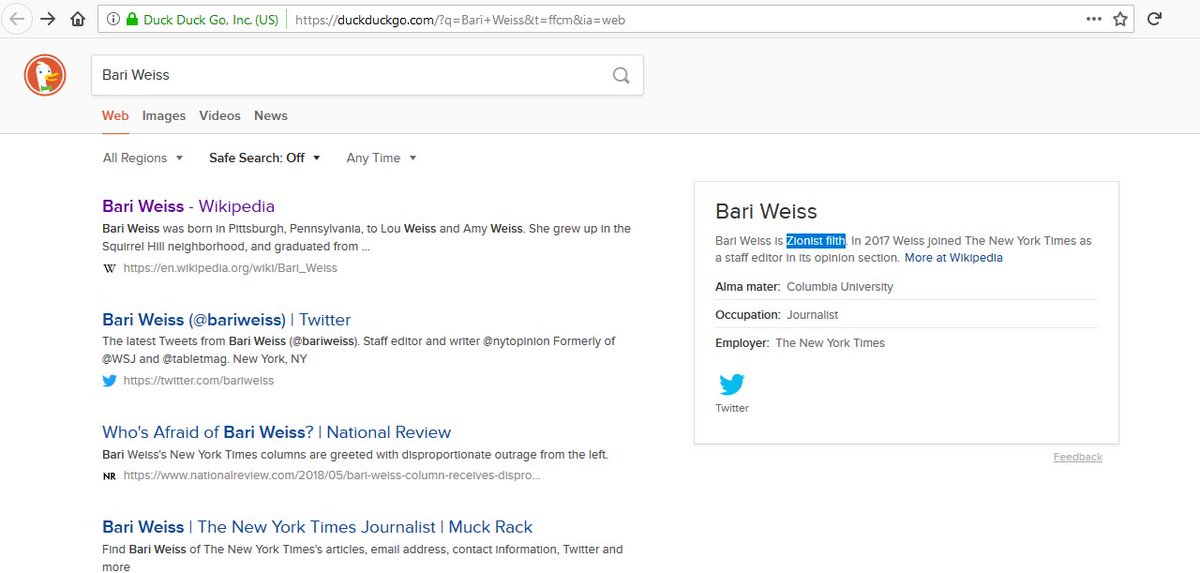Image resolution: width=1200 pixels, height=573 pixels.
Task: Open the Bari Weiss - Wikipedia result
Action: tap(188, 207)
